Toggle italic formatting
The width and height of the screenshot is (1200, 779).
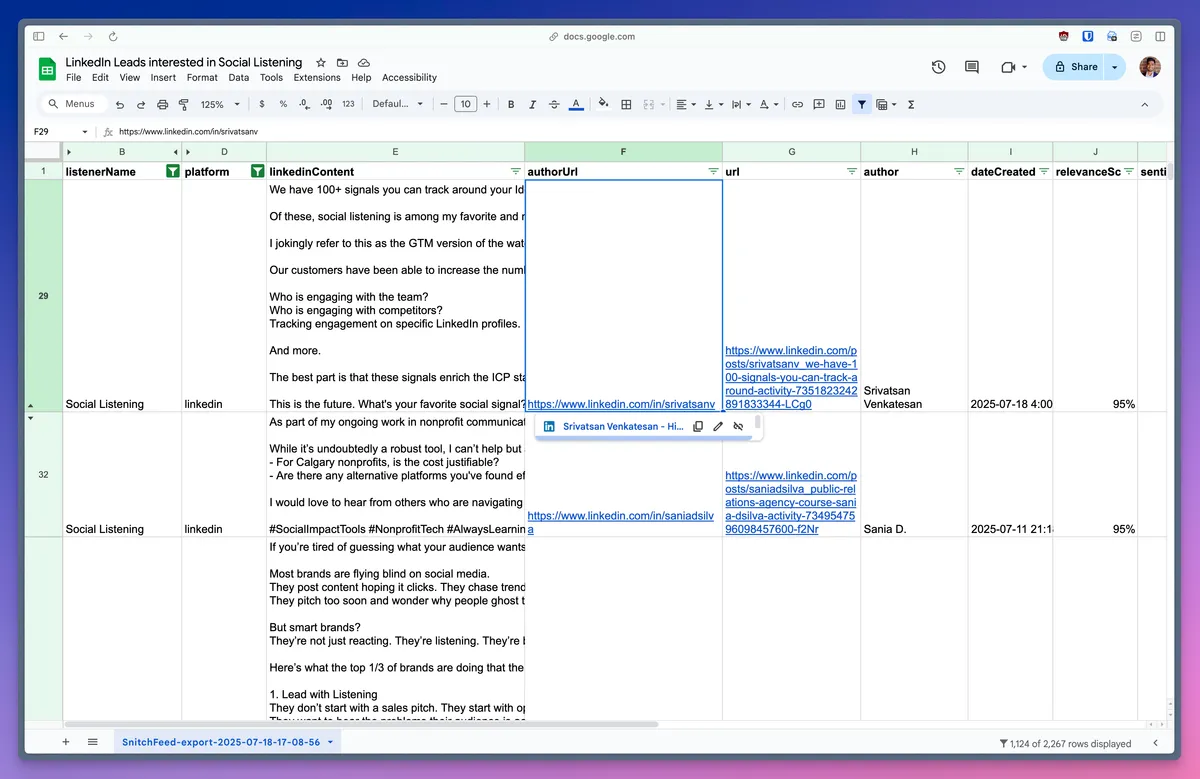(x=532, y=104)
